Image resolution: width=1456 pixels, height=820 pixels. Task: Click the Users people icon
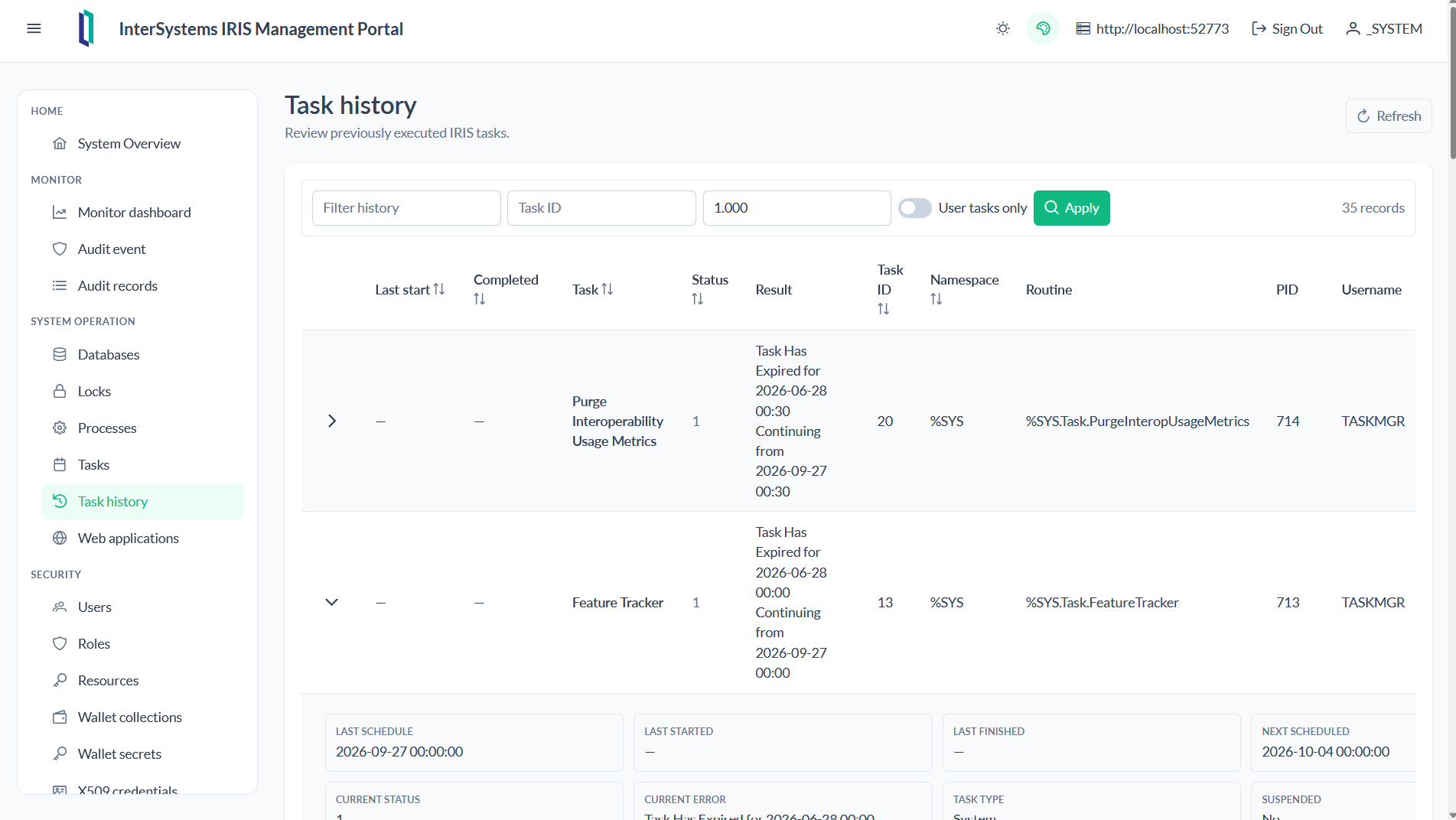(x=60, y=607)
